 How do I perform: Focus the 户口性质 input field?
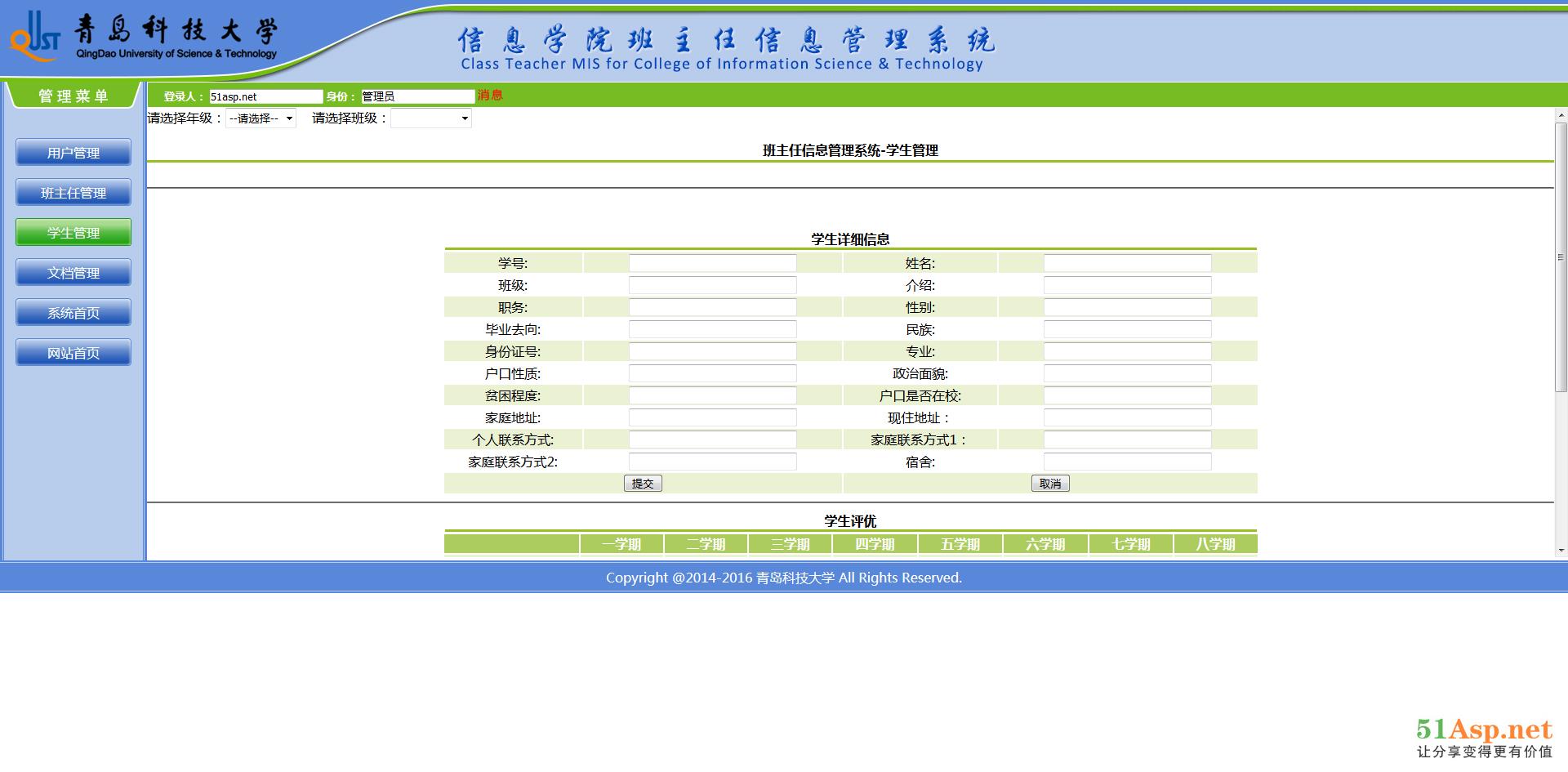712,373
